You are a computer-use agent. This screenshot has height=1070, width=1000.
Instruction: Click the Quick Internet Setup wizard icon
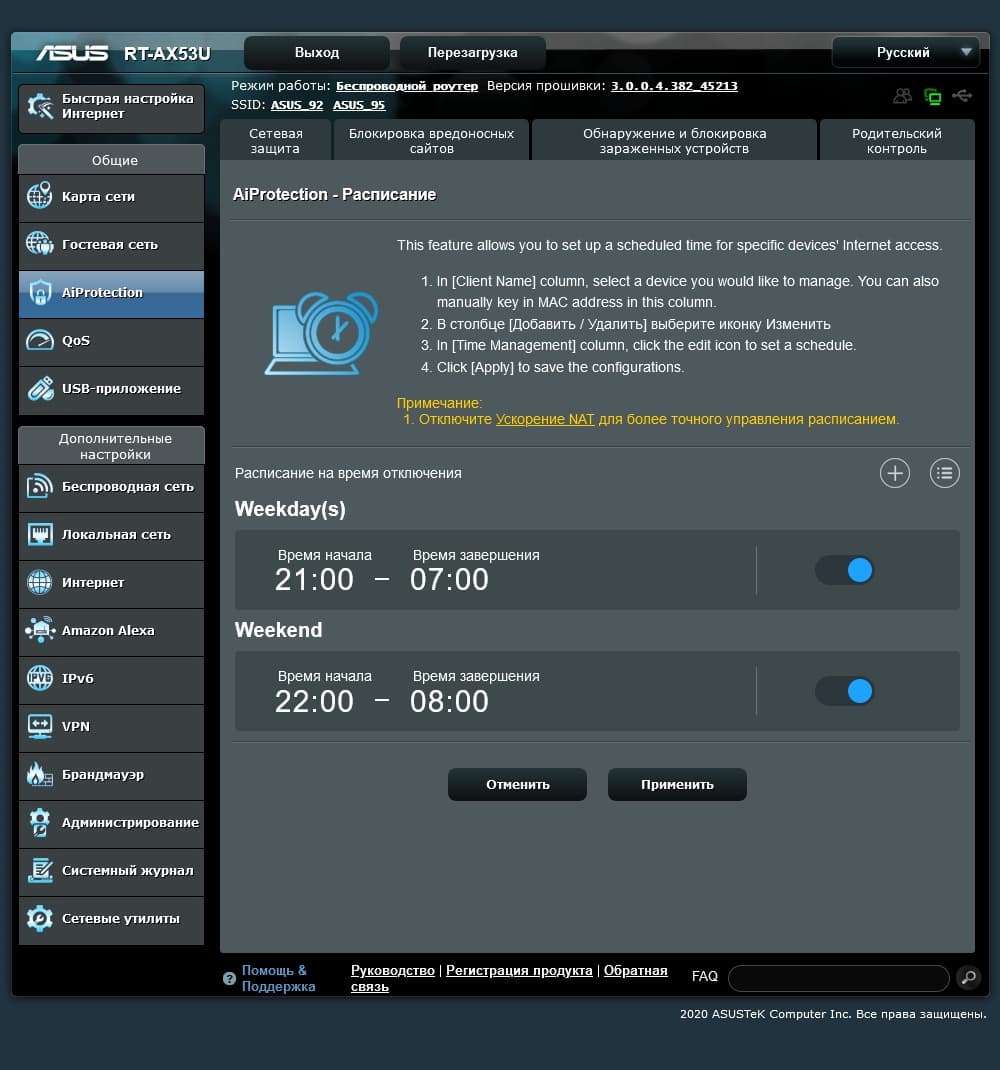coord(40,106)
